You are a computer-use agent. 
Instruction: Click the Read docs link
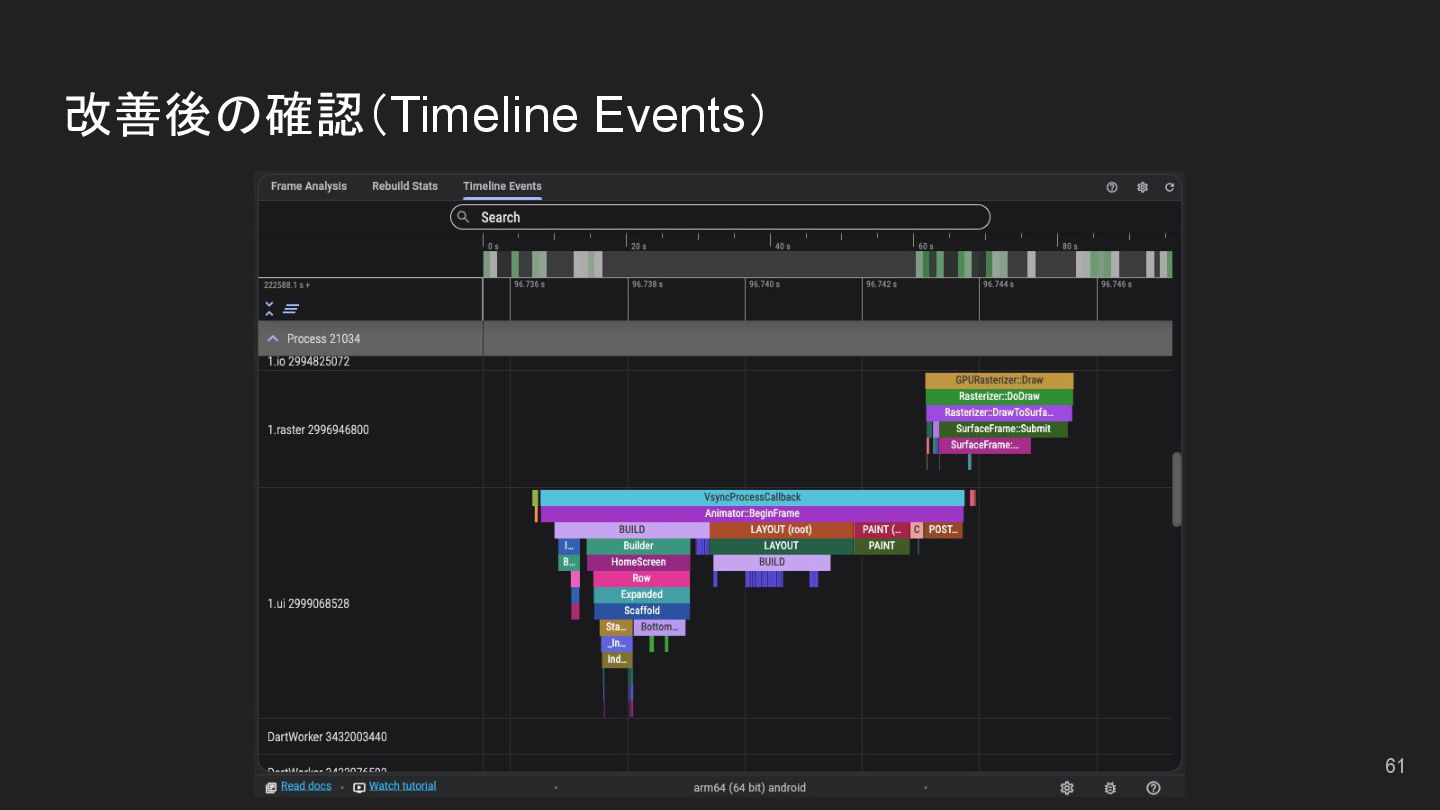click(306, 786)
